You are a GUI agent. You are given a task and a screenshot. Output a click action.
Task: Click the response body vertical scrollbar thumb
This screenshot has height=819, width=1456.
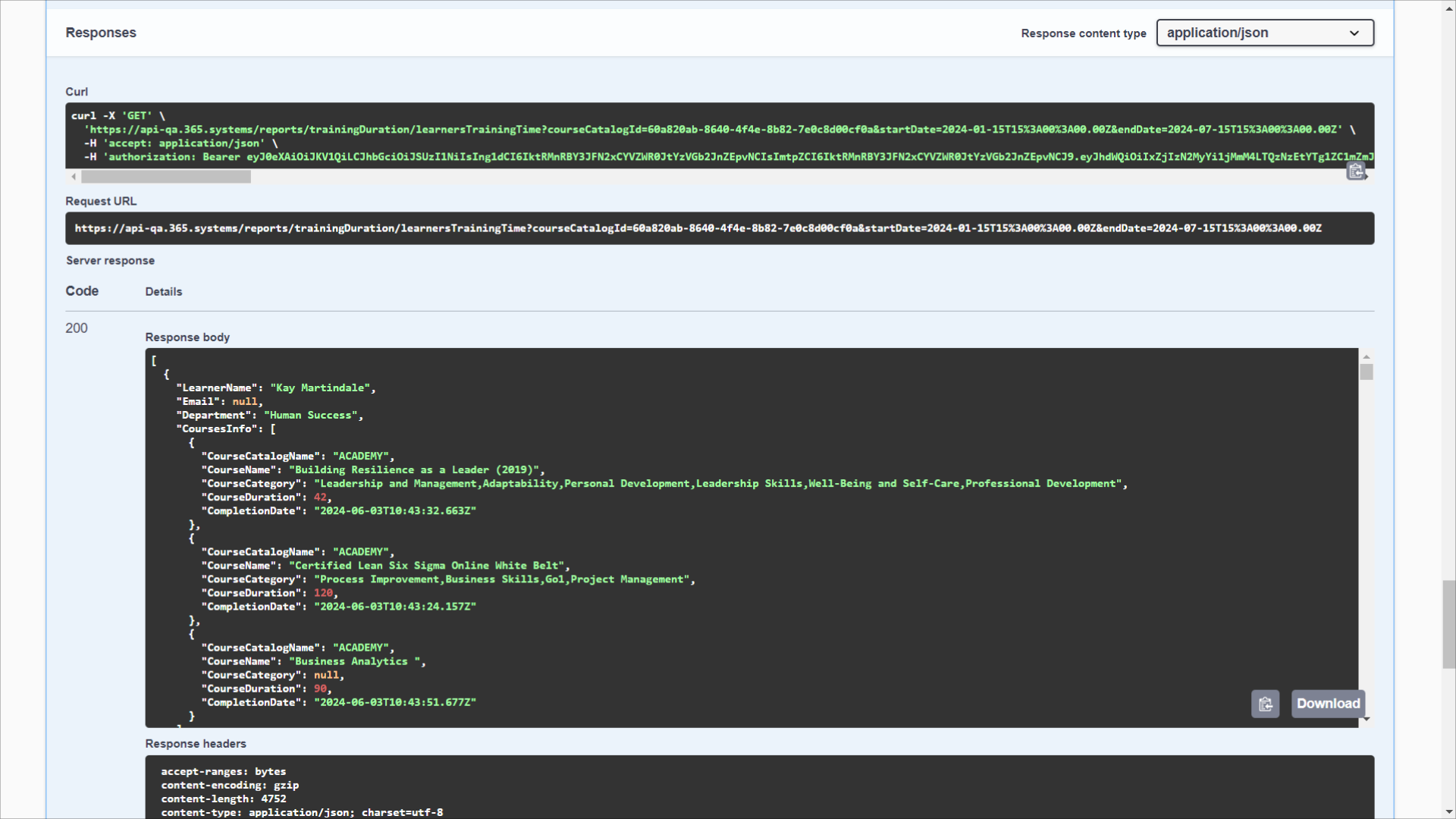coord(1366,372)
